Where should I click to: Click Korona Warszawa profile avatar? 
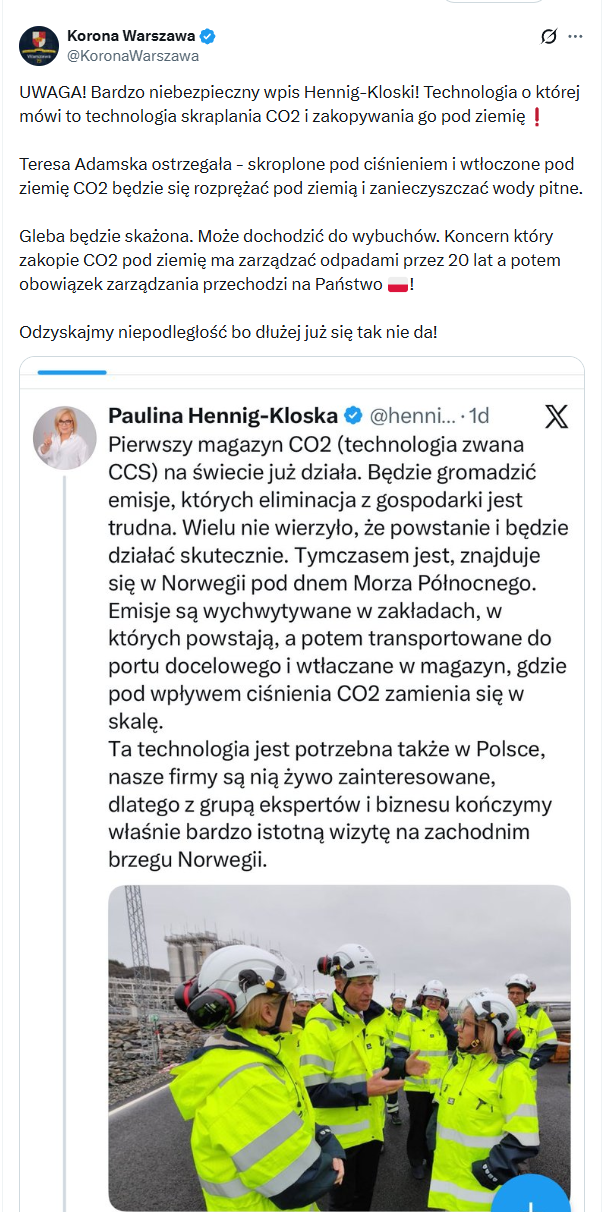tap(39, 46)
